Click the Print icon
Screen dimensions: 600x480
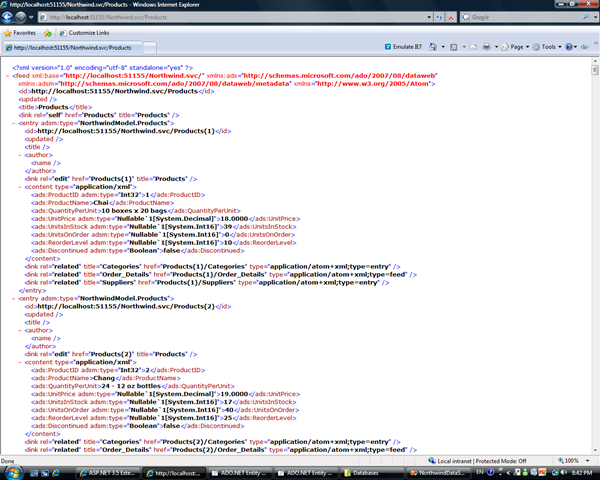486,47
